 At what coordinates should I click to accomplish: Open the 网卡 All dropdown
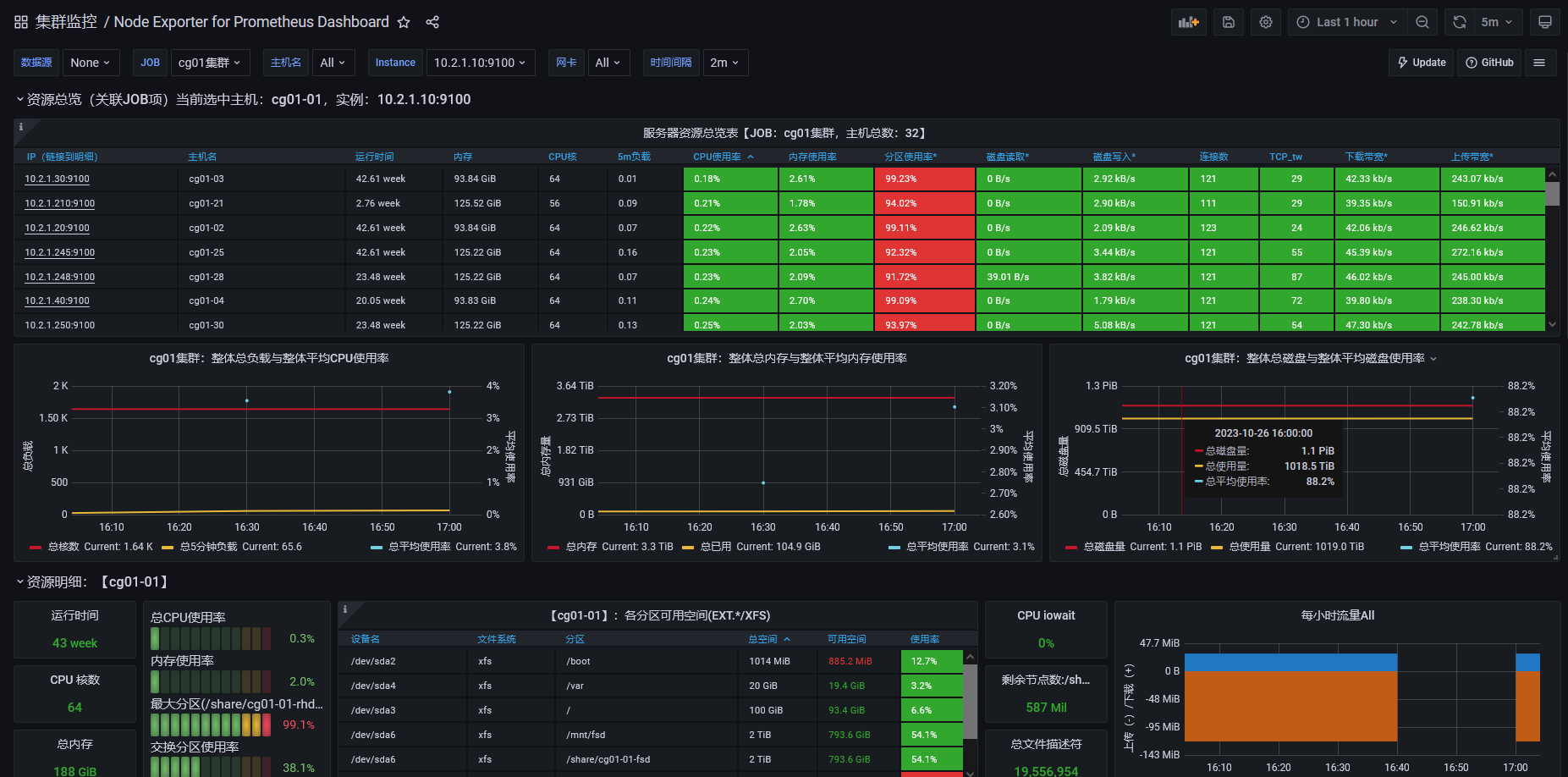pos(608,63)
